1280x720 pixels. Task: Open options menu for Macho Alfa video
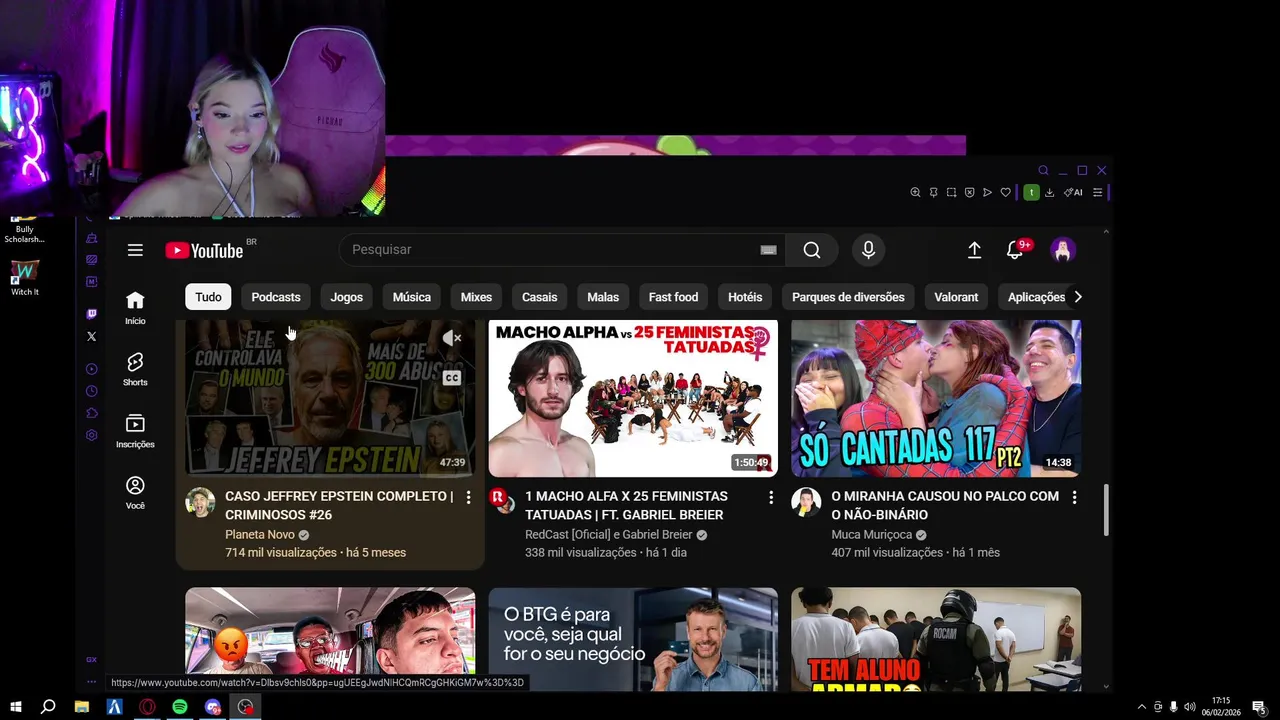click(x=771, y=497)
